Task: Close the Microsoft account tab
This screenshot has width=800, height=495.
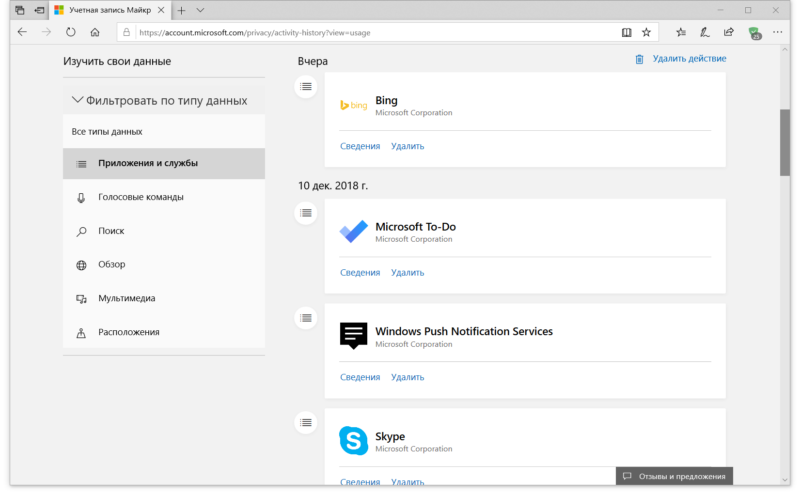Action: click(x=161, y=10)
